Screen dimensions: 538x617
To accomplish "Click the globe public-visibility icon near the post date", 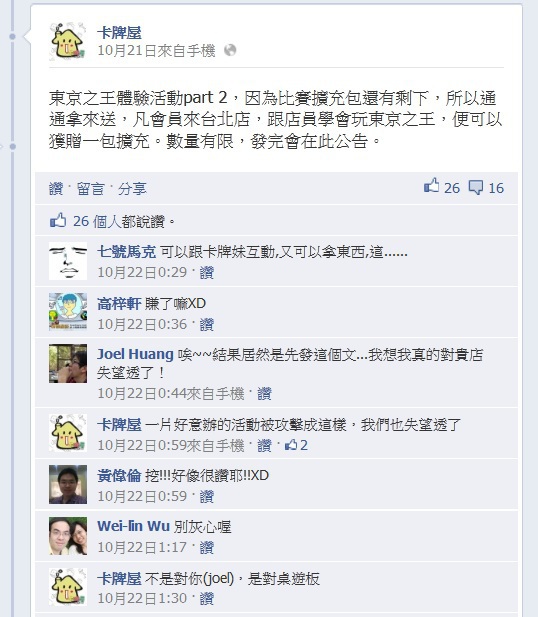I will coord(230,50).
